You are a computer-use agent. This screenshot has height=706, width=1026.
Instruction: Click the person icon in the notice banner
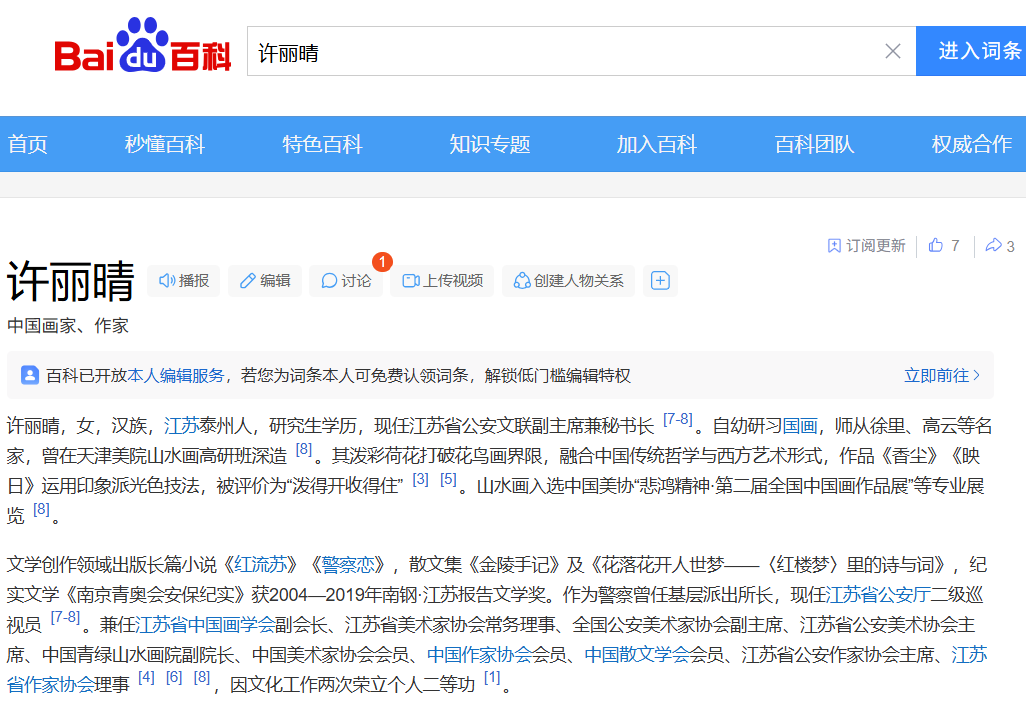(x=29, y=375)
